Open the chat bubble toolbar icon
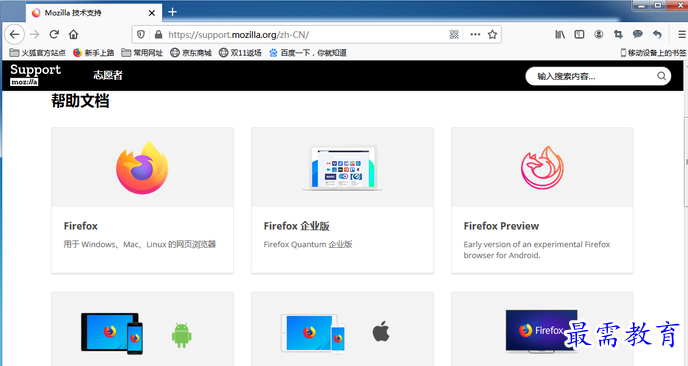 (638, 34)
